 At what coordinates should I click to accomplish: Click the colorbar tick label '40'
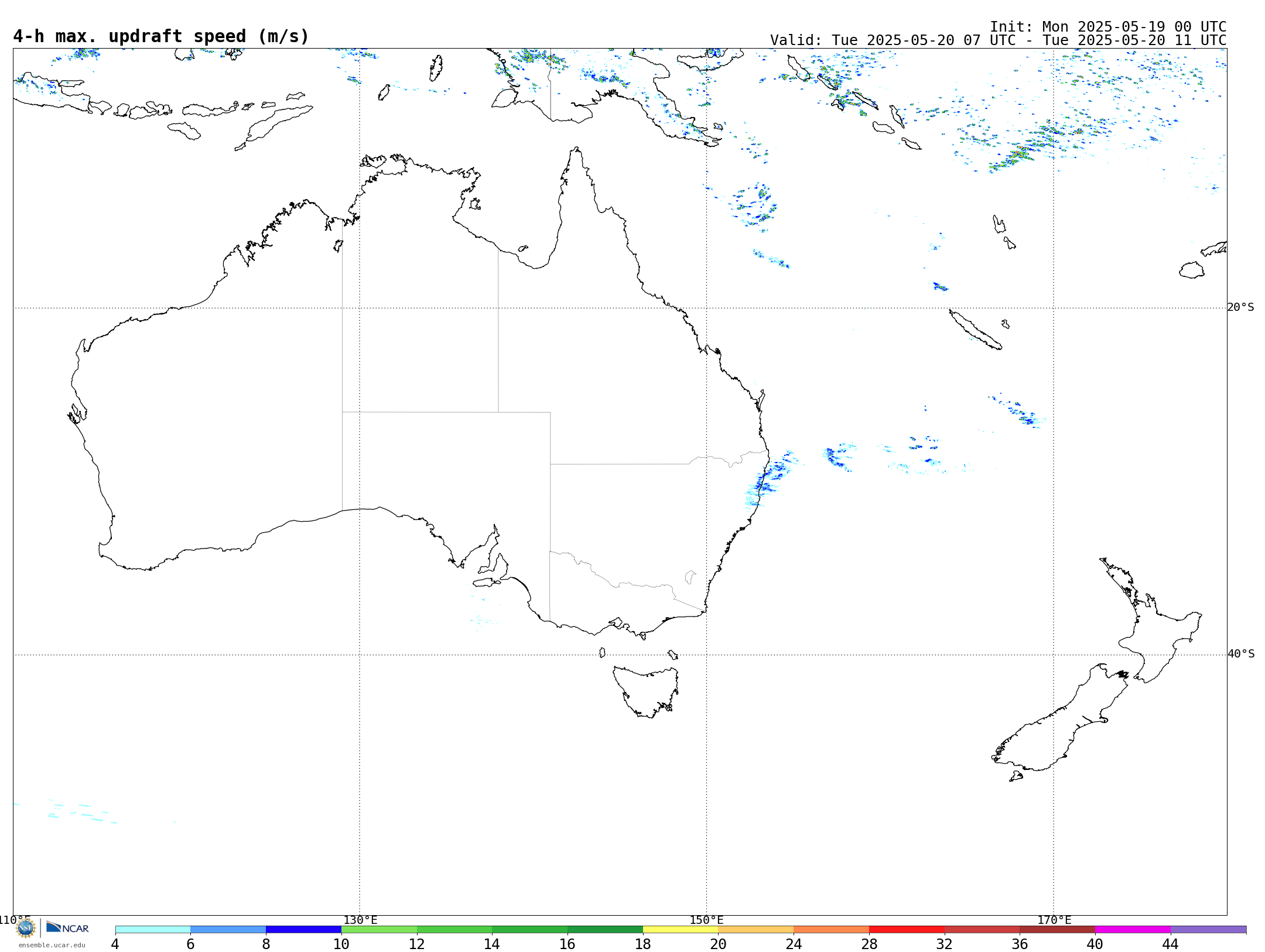tap(1095, 944)
